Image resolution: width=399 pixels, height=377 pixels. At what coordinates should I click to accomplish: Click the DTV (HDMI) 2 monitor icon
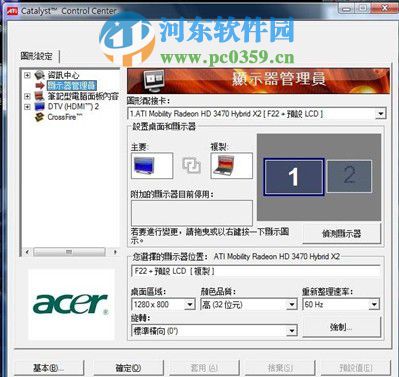[40, 107]
